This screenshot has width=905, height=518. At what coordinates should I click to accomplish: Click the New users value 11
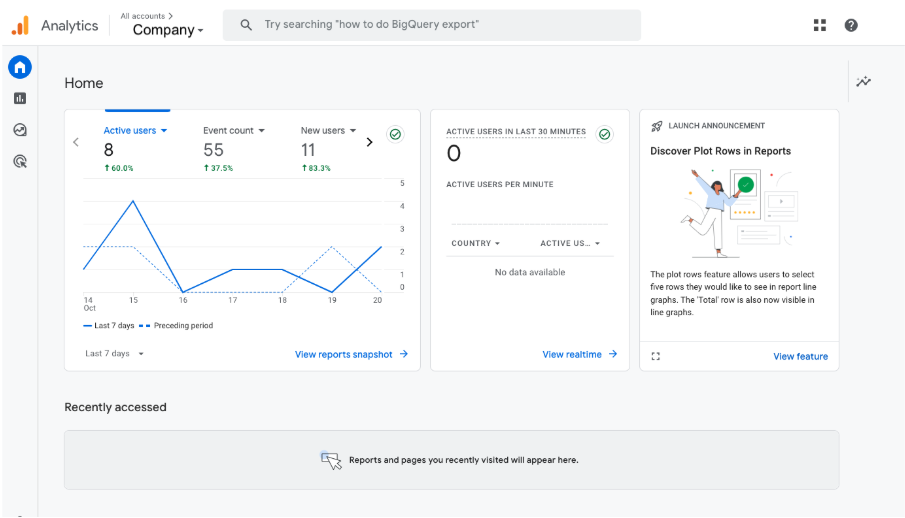pos(308,150)
